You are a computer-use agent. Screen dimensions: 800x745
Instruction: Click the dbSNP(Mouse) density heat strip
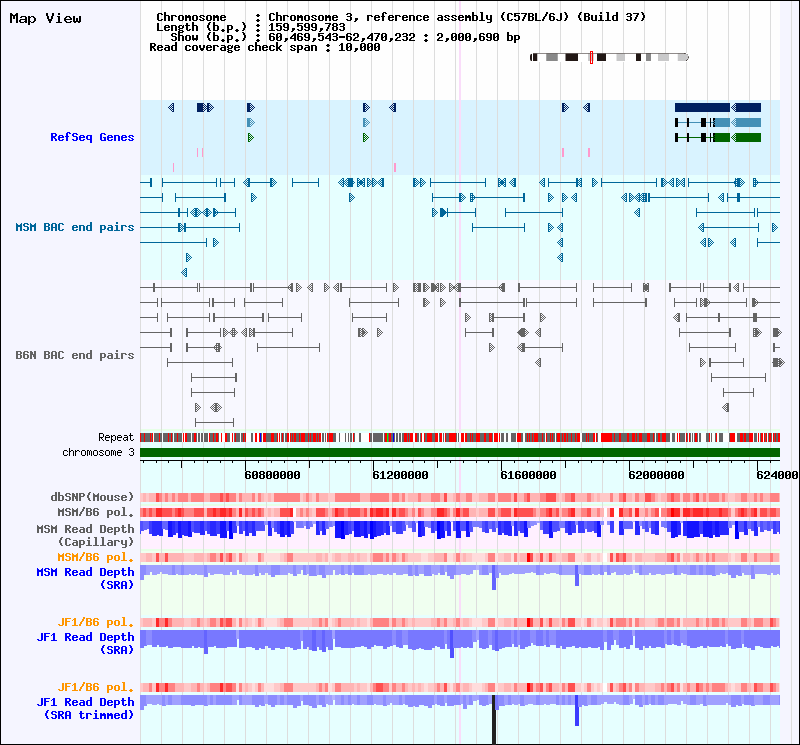point(460,498)
